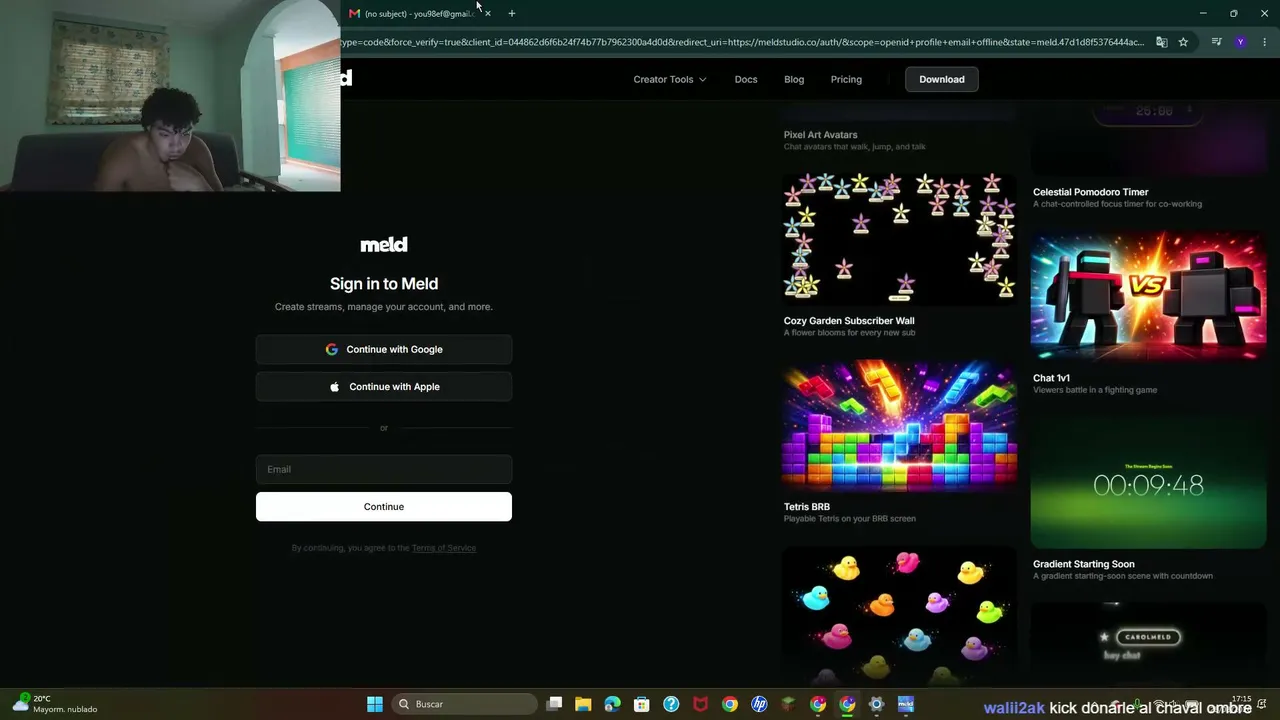Open the Chat 1v1 robots thumbnail
Screen dimensions: 1280x720
[1148, 296]
